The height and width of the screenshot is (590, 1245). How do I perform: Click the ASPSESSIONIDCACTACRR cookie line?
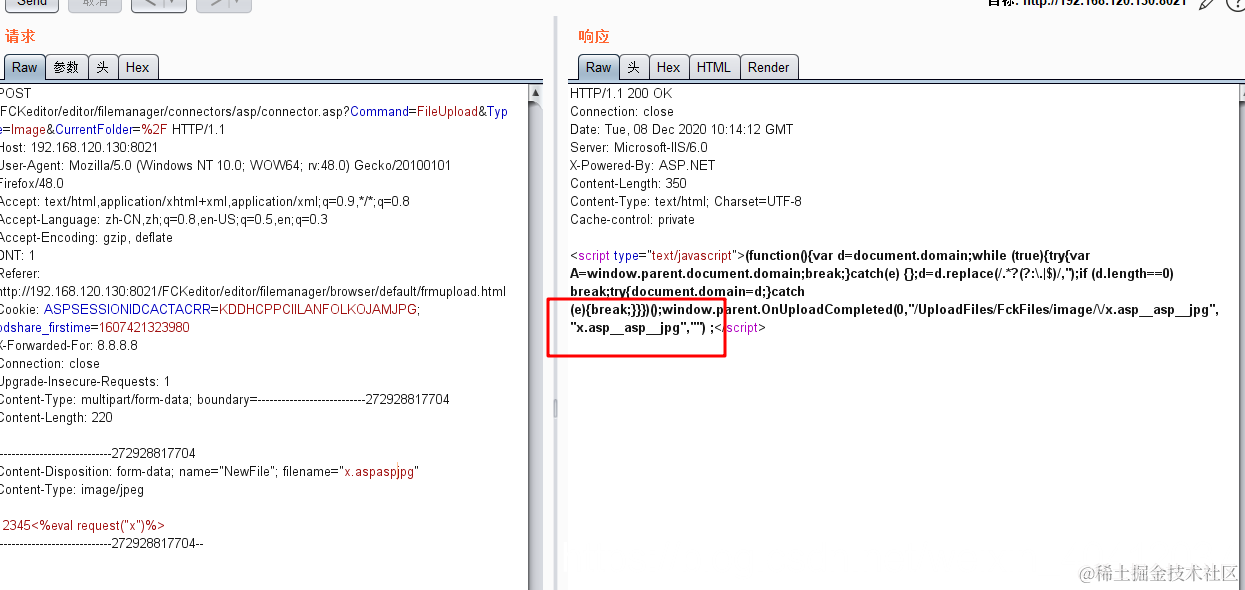[x=209, y=309]
